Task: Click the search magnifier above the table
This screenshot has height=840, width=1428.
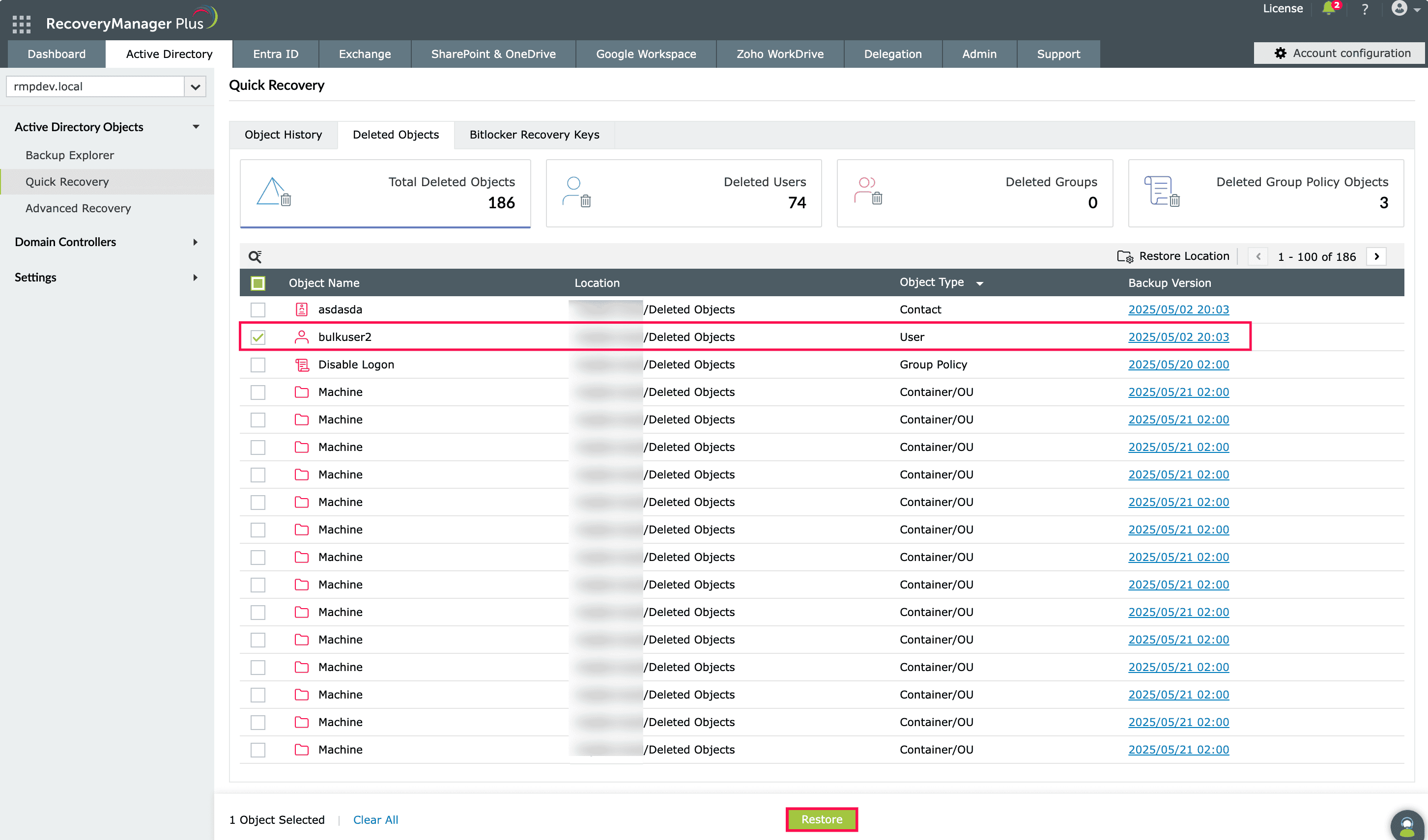Action: (255, 256)
